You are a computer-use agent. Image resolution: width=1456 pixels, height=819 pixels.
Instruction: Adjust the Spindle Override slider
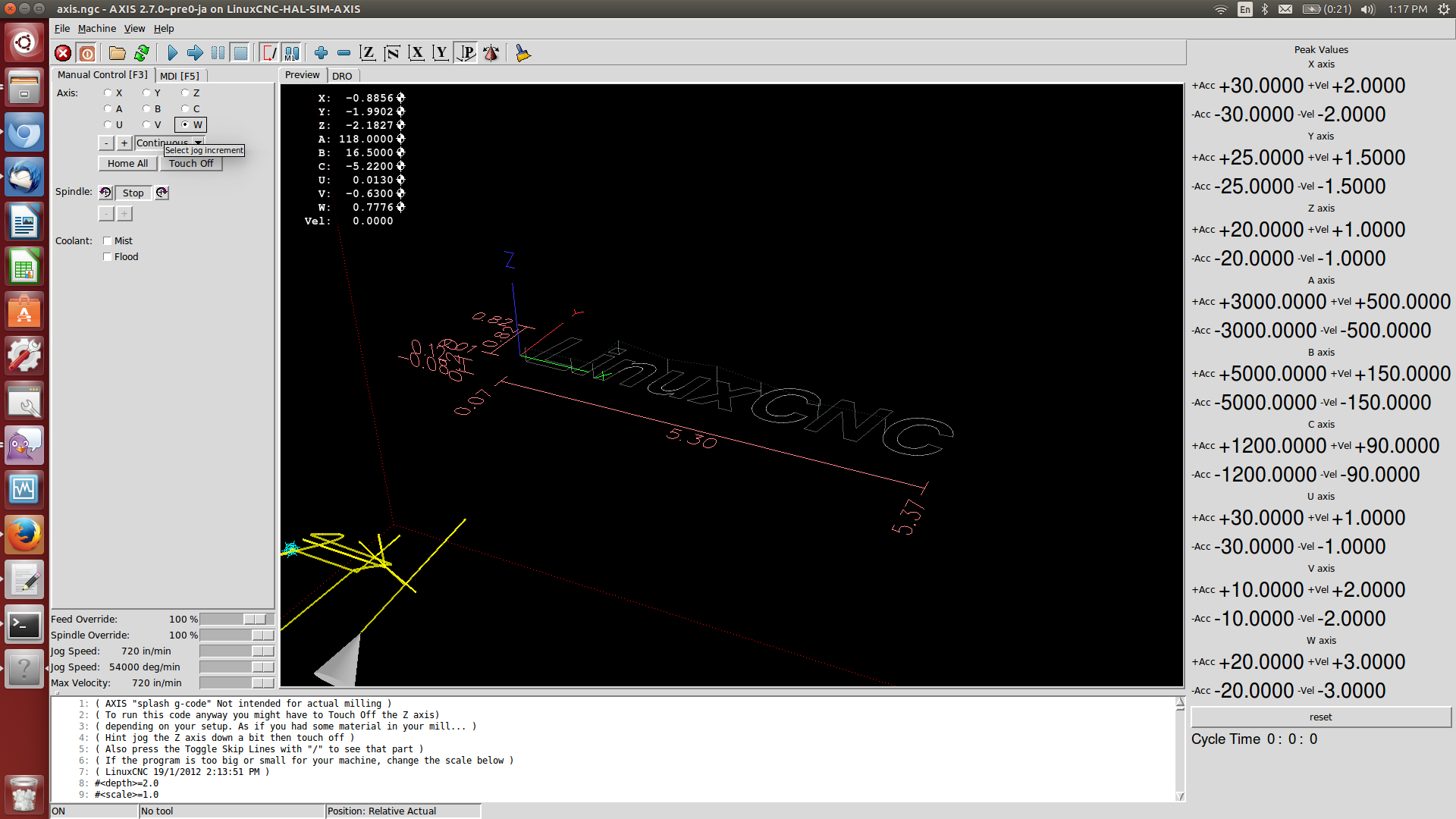click(237, 635)
